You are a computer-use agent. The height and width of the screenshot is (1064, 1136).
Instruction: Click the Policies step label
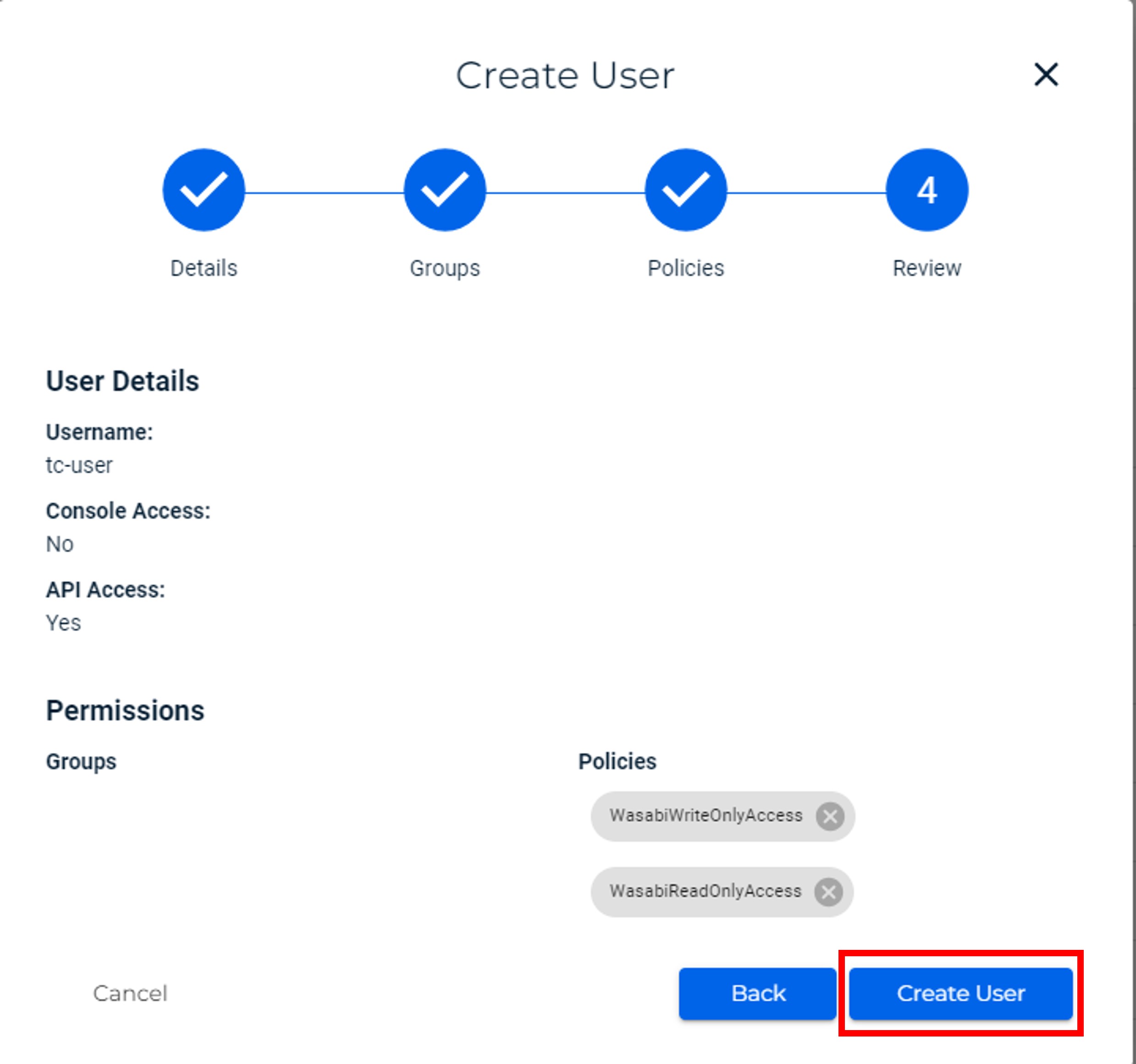pos(686,268)
